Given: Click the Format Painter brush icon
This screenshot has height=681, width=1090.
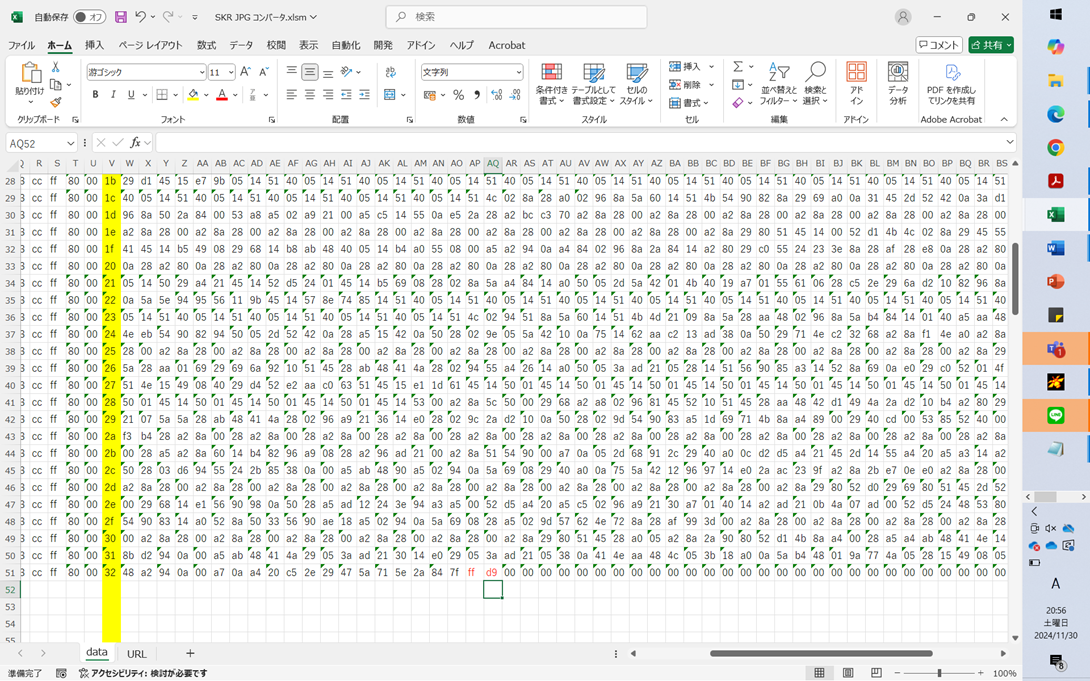Looking at the screenshot, I should pyautogui.click(x=56, y=102).
